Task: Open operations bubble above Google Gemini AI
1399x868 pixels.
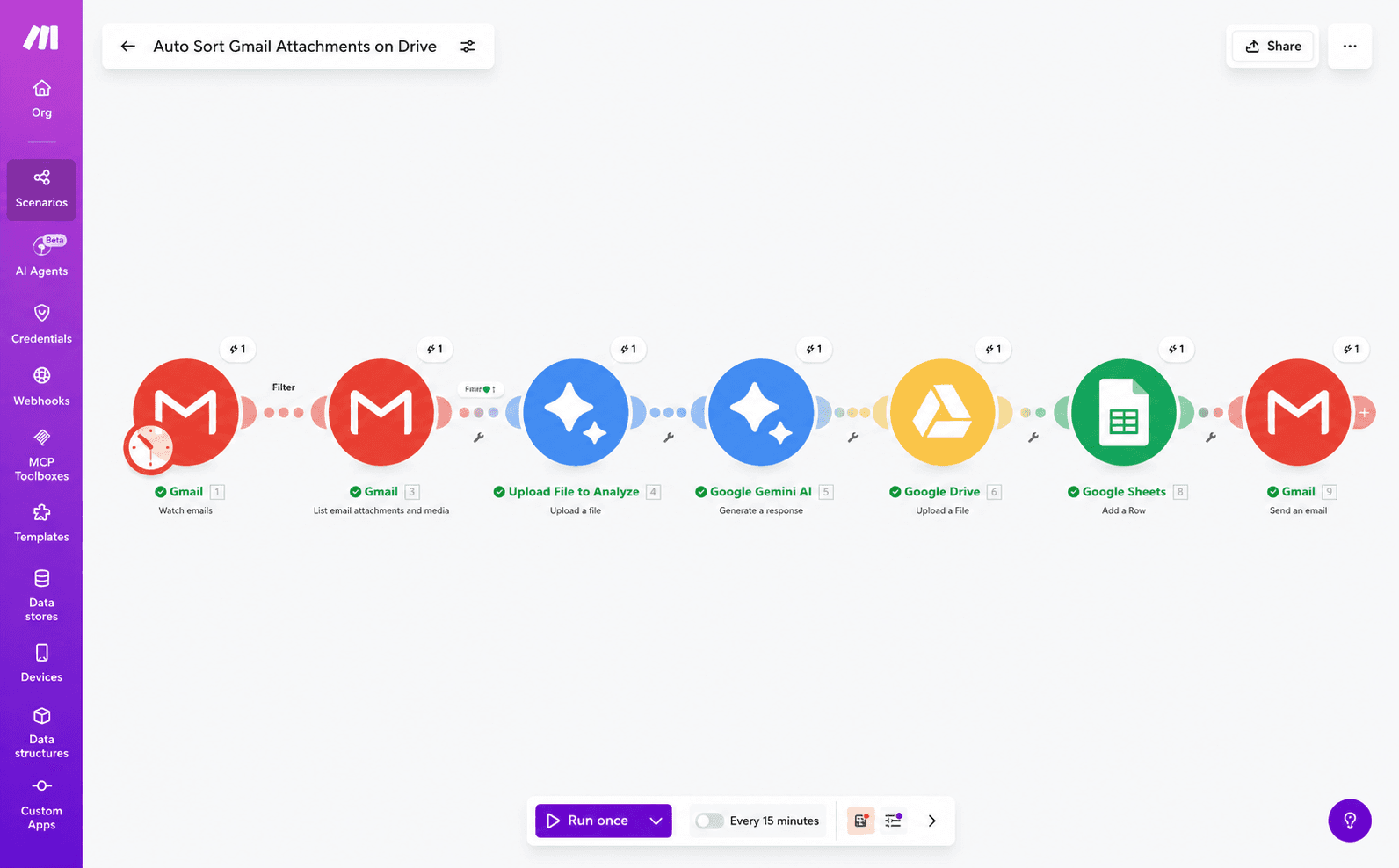Action: tap(814, 349)
